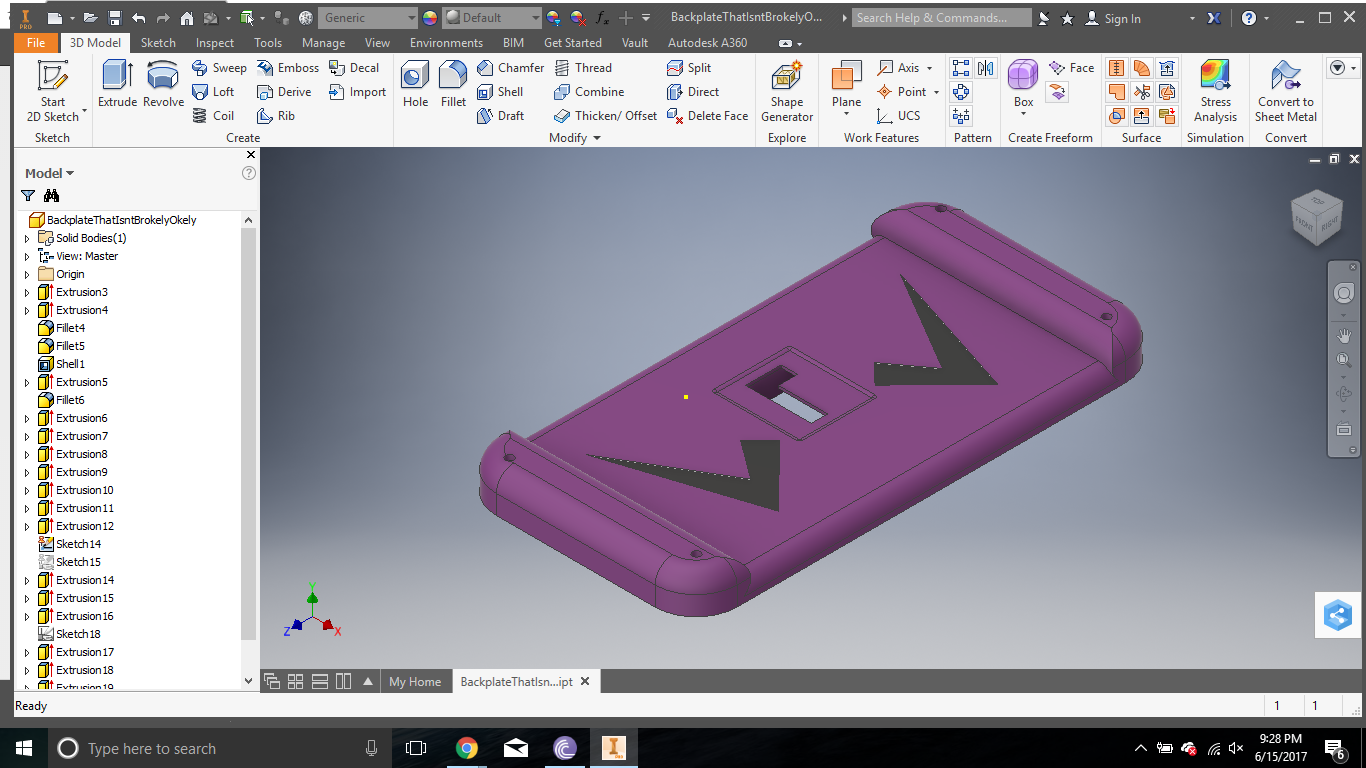
Task: Switch to the Sketch ribbon tab
Action: coord(158,43)
